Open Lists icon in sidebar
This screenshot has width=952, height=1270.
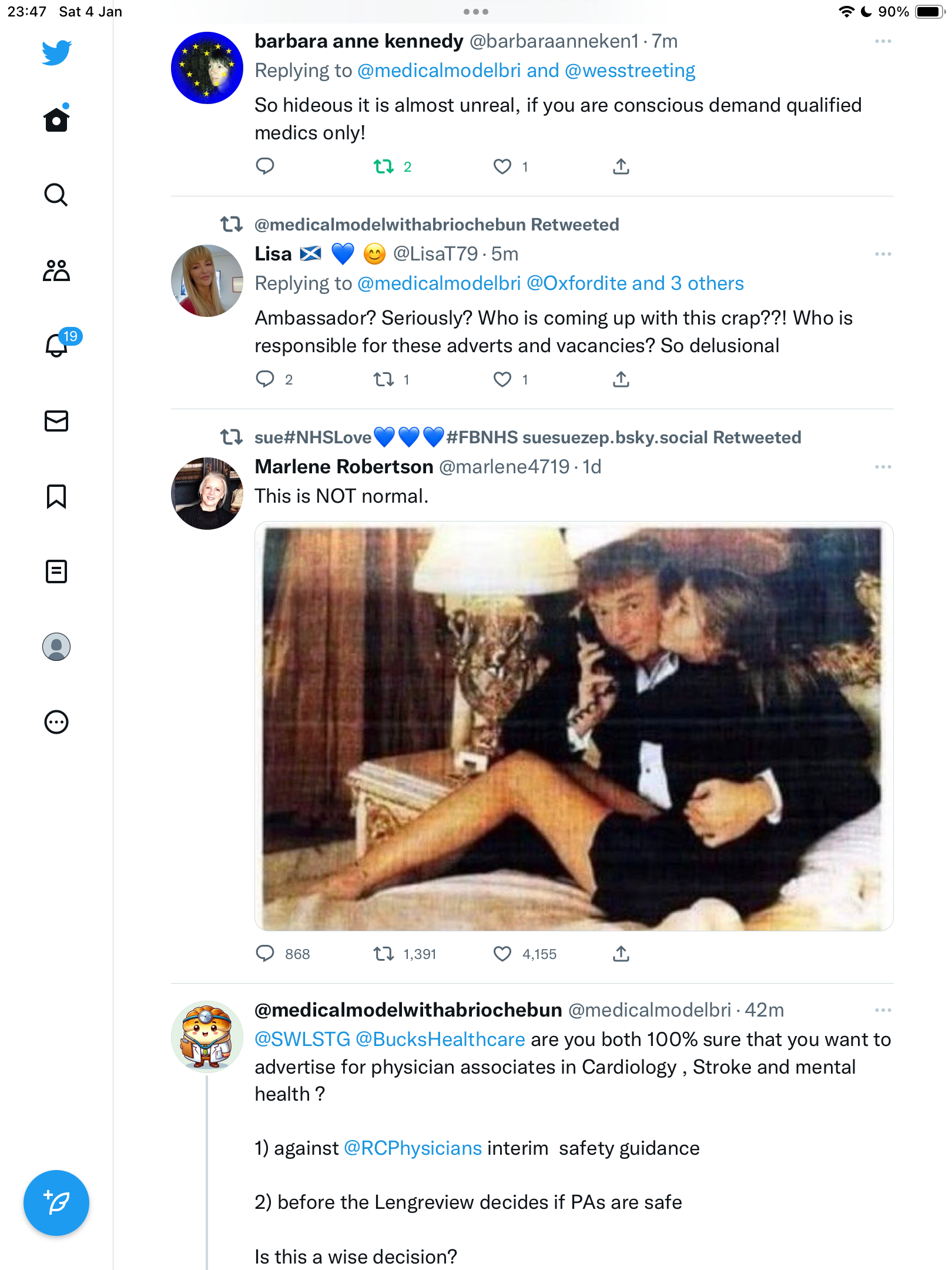56,571
